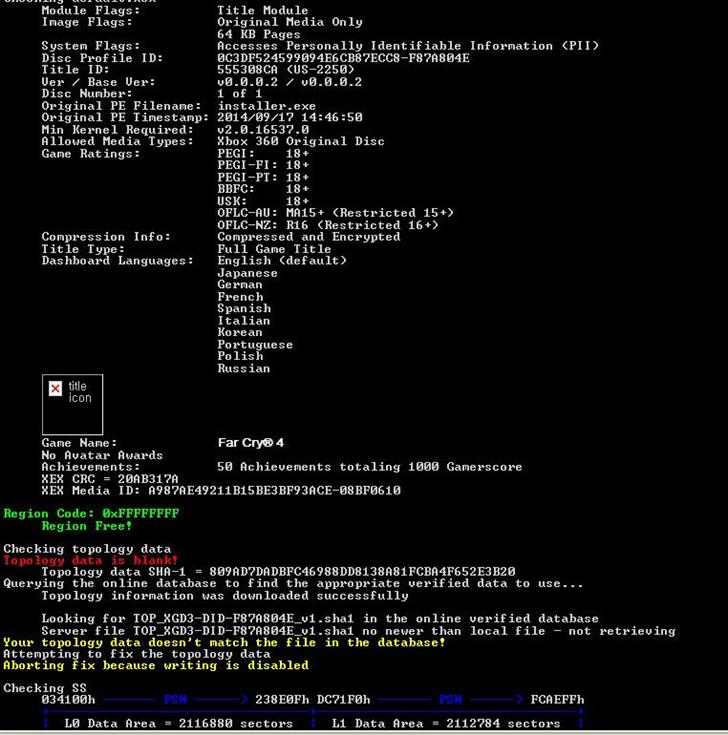Click the yellow Aborting fix message
The width and height of the screenshot is (728, 735).
point(156,666)
